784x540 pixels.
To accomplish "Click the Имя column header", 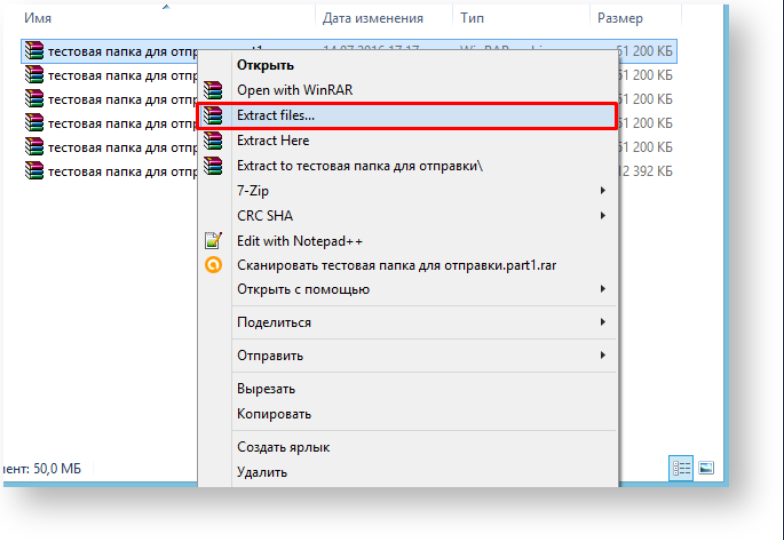I will tap(39, 18).
